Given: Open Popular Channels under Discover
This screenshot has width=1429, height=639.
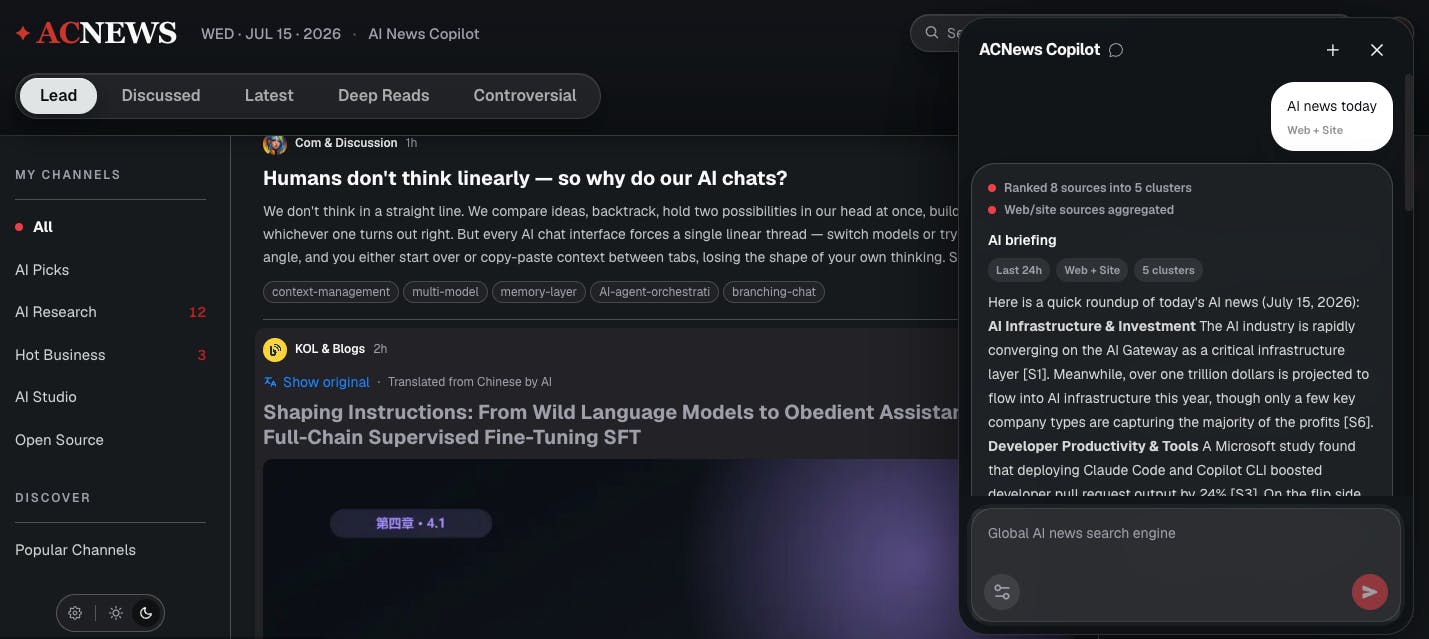Looking at the screenshot, I should coord(75,550).
